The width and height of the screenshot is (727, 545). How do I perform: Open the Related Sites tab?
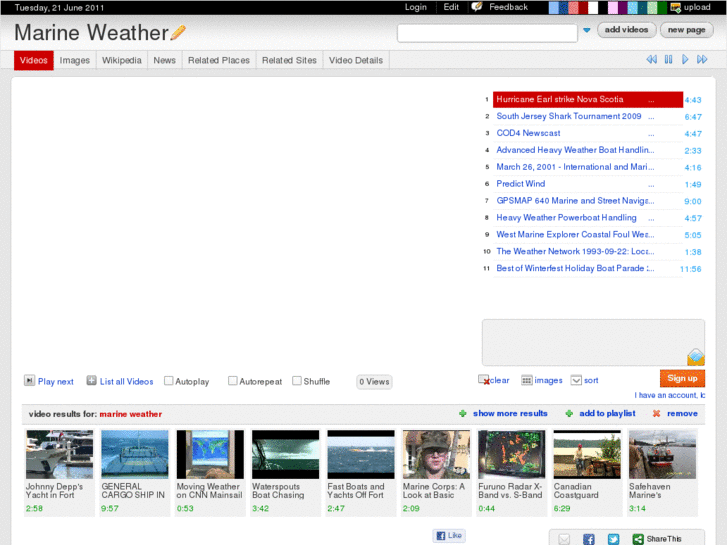289,60
